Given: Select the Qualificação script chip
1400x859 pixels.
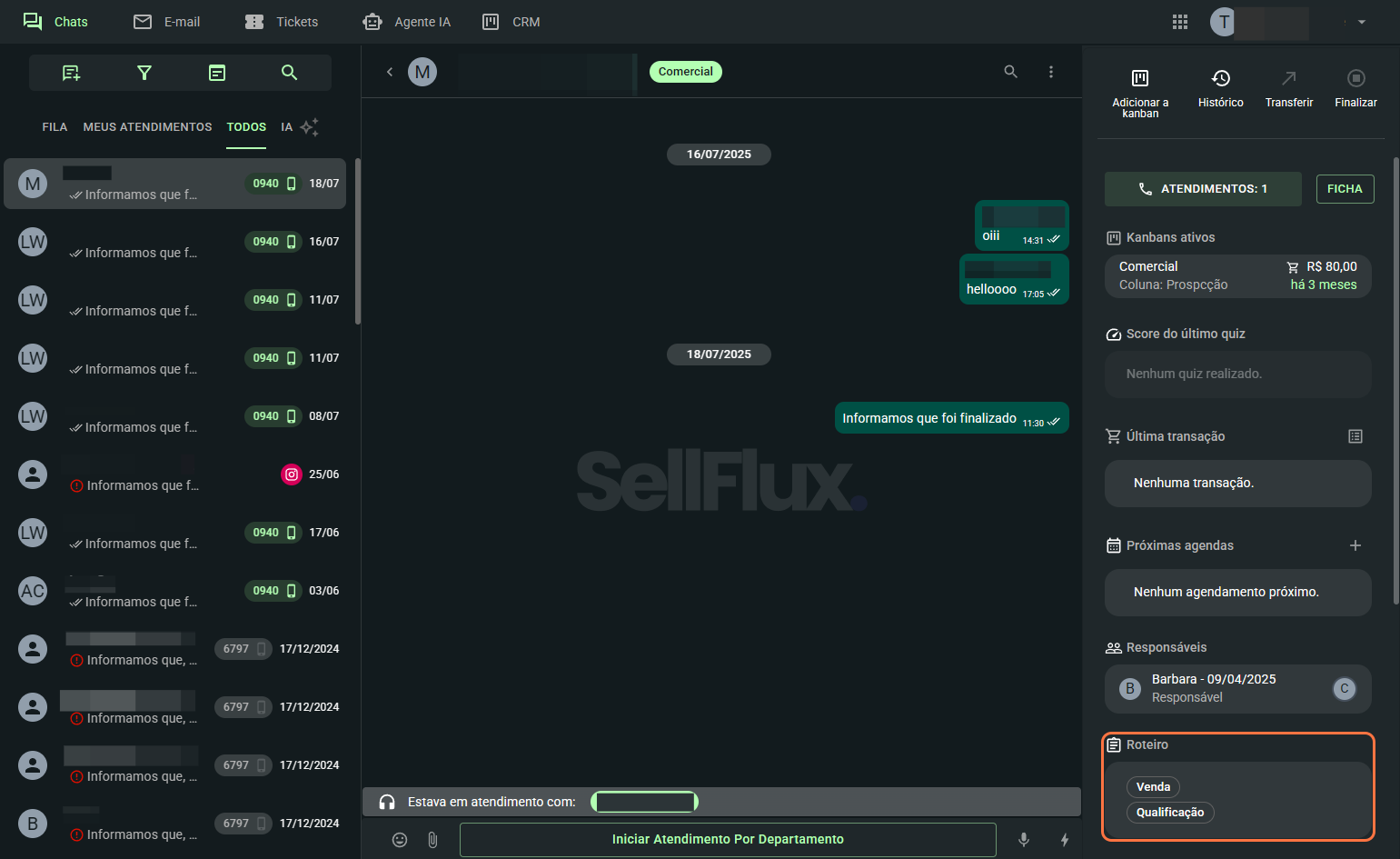Looking at the screenshot, I should (x=1170, y=813).
